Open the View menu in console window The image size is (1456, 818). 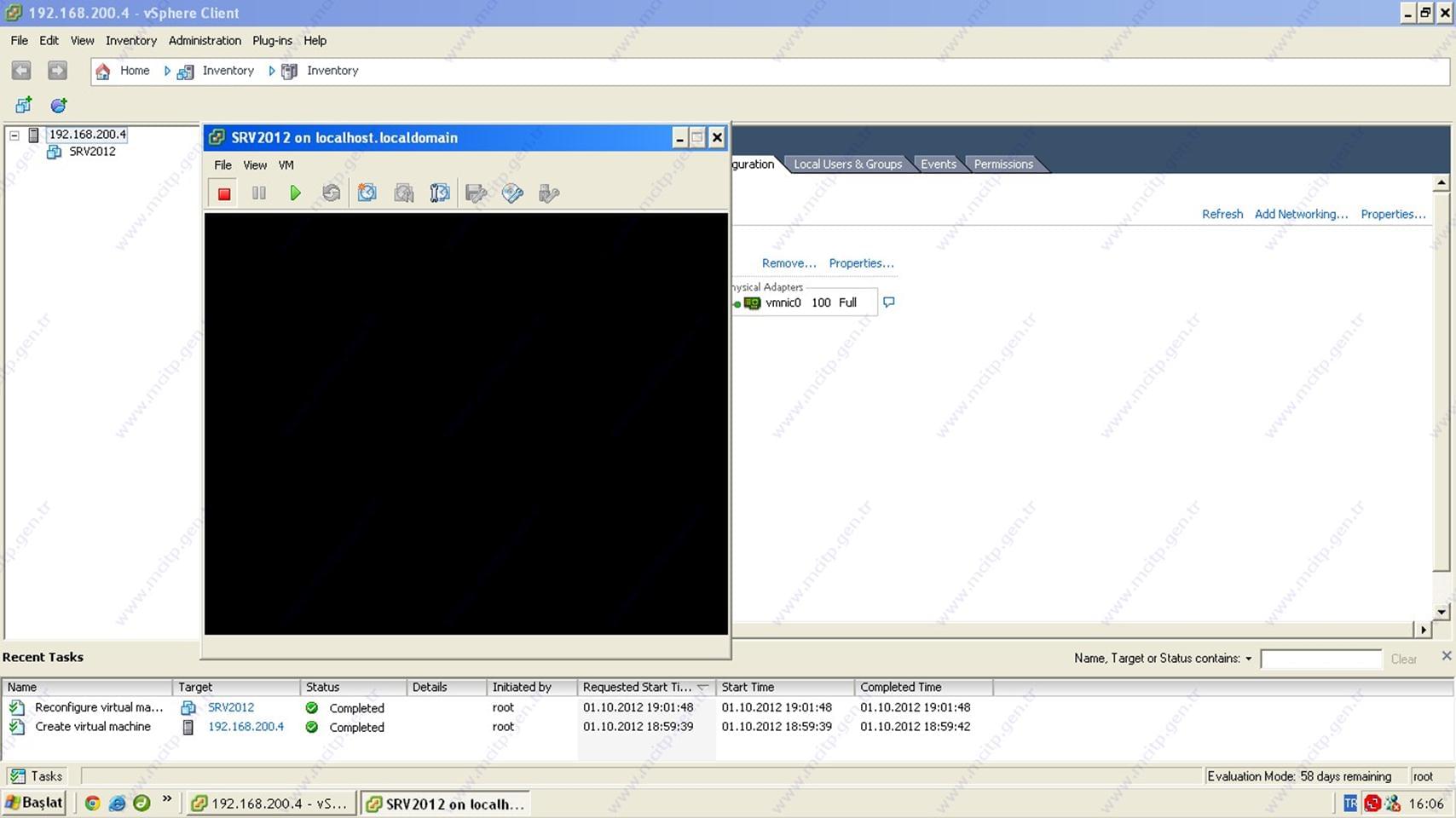[255, 165]
